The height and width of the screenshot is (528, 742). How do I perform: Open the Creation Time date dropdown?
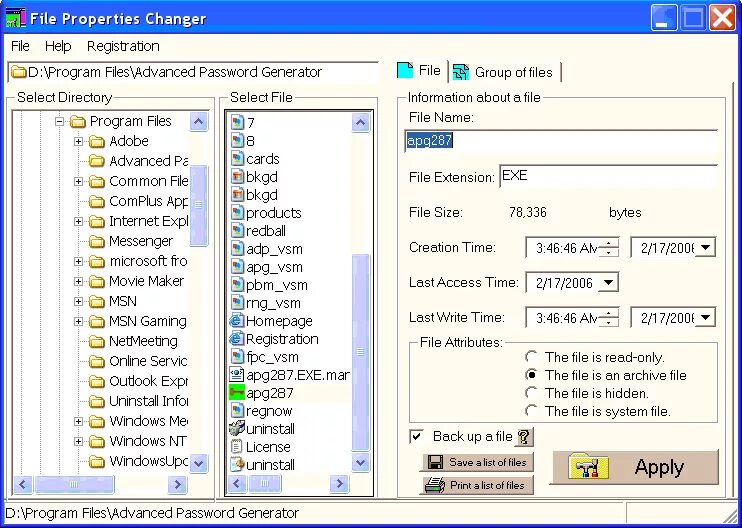coord(705,247)
